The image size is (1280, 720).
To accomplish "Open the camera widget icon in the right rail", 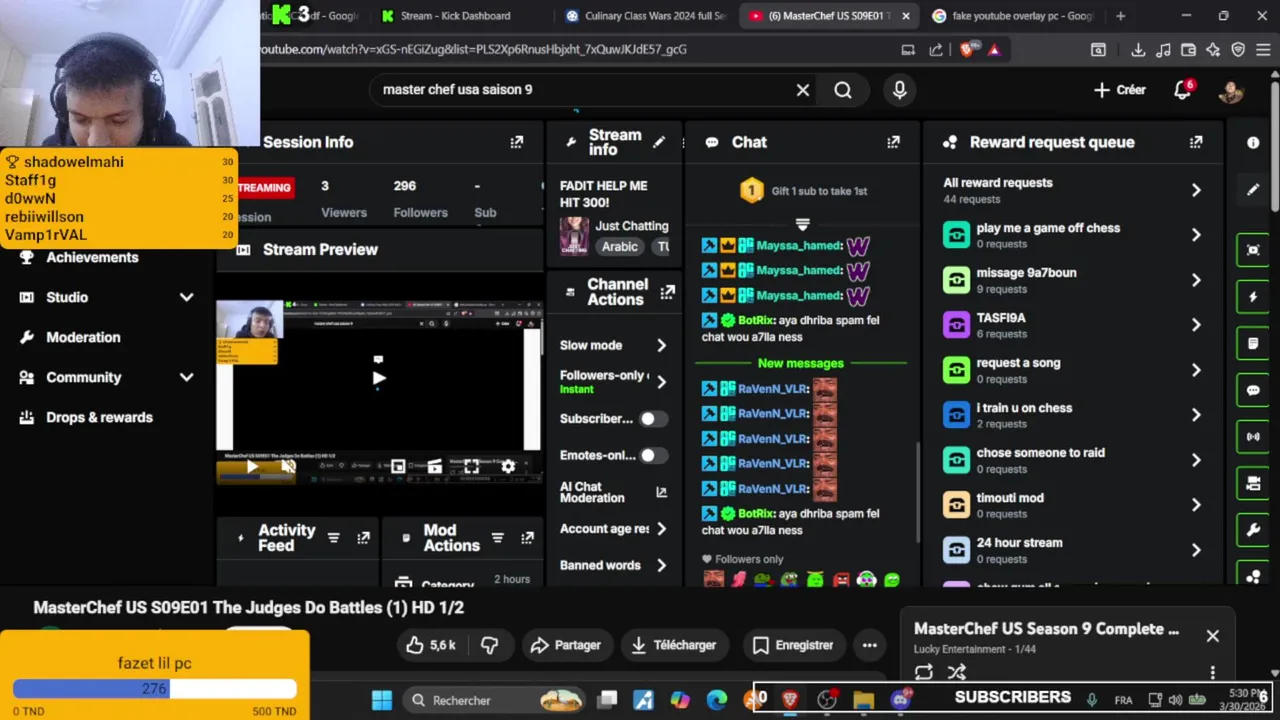I will [x=1253, y=484].
